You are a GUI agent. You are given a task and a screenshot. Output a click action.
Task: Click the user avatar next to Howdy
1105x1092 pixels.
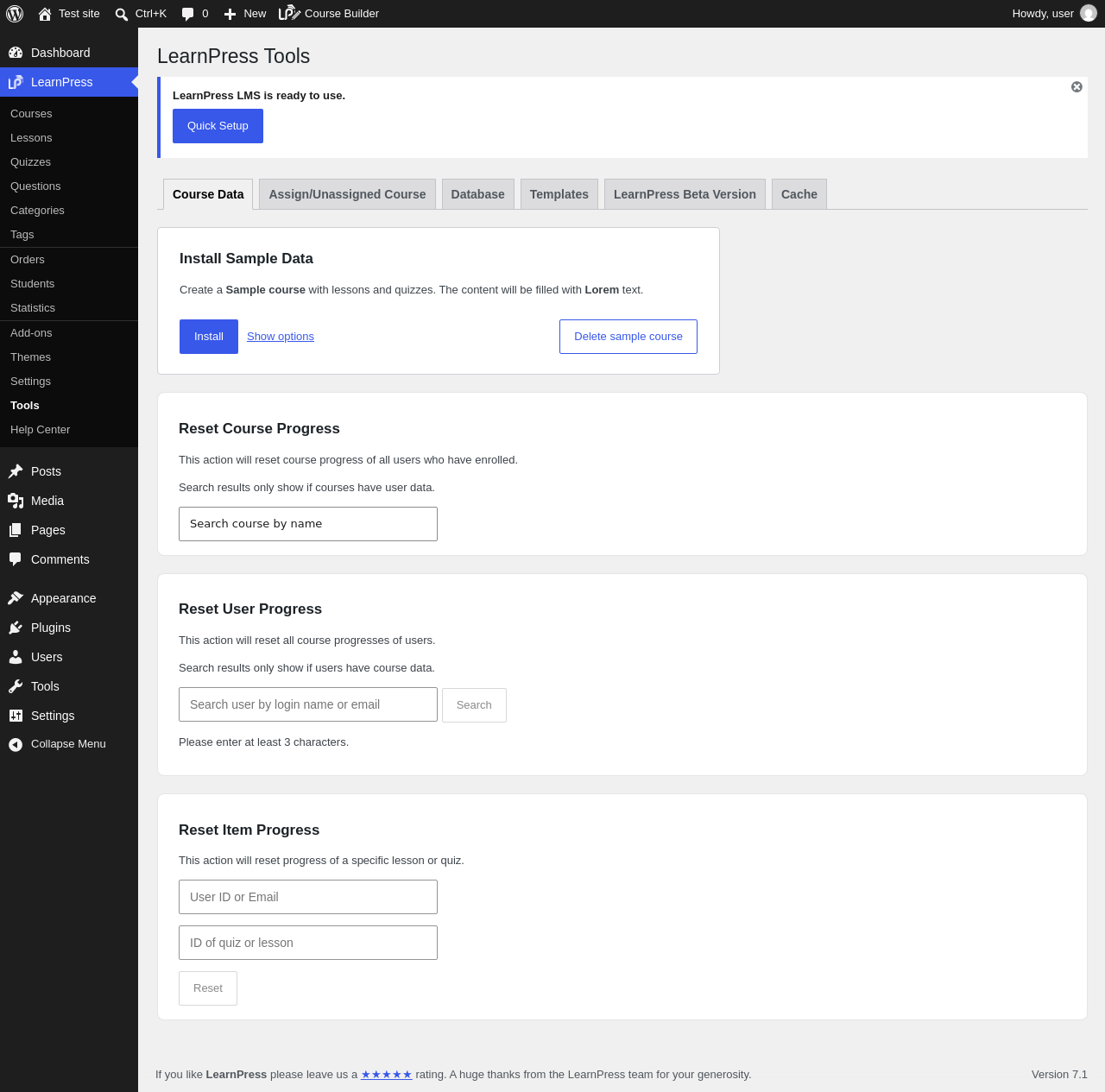pyautogui.click(x=1089, y=14)
